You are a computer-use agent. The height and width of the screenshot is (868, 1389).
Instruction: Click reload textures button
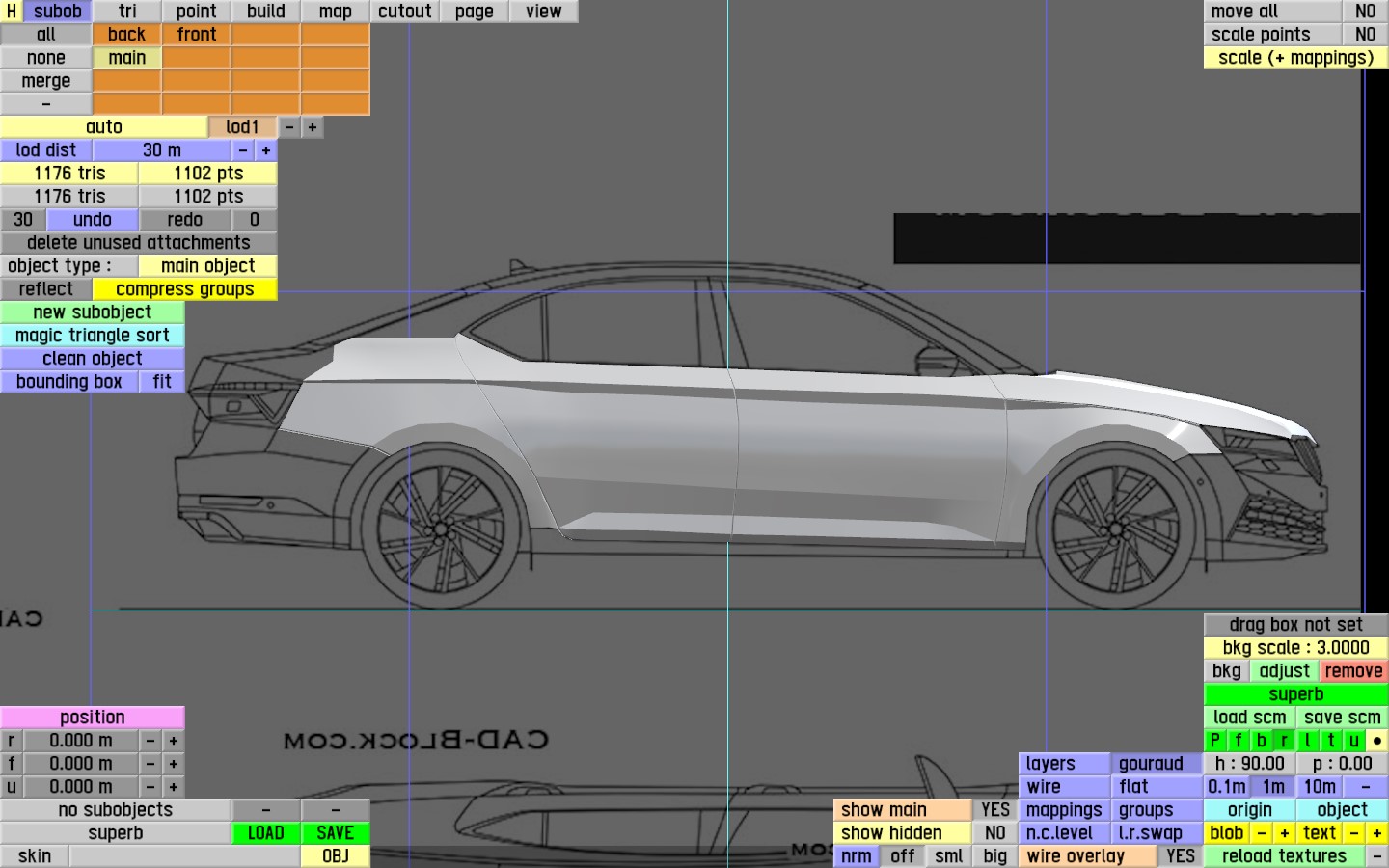click(x=1285, y=856)
